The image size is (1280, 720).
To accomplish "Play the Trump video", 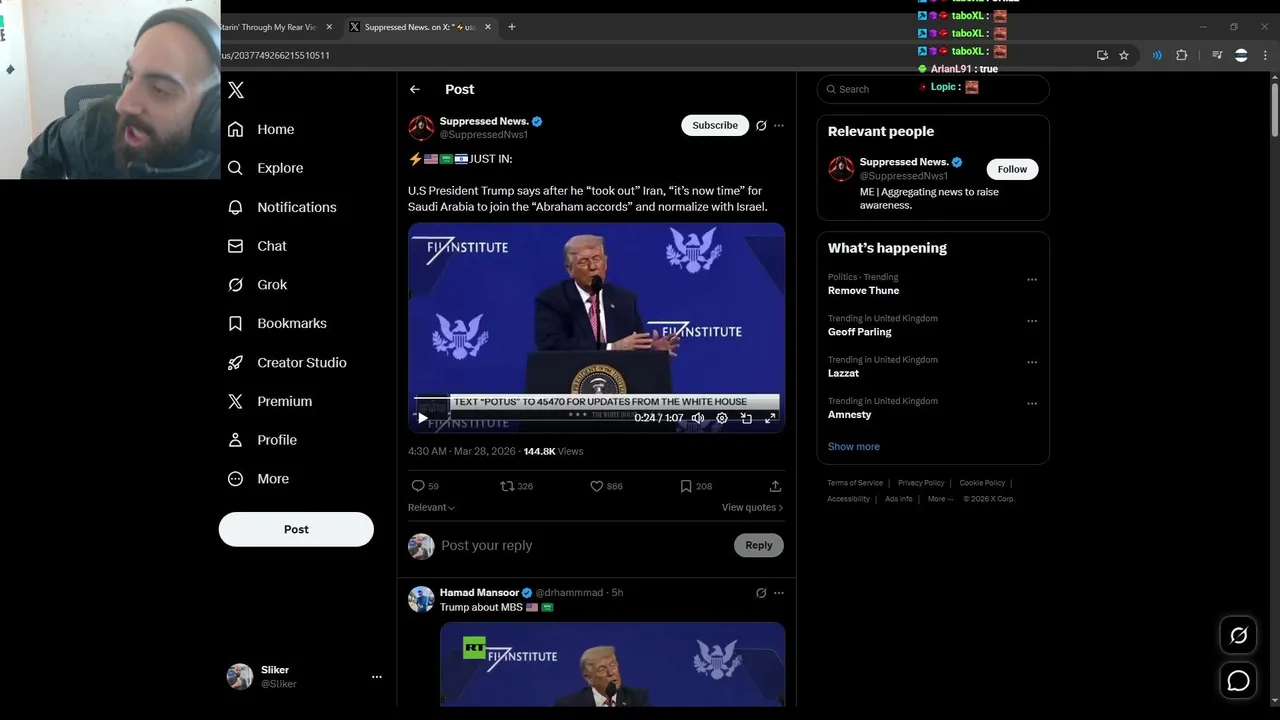I will click(x=422, y=418).
